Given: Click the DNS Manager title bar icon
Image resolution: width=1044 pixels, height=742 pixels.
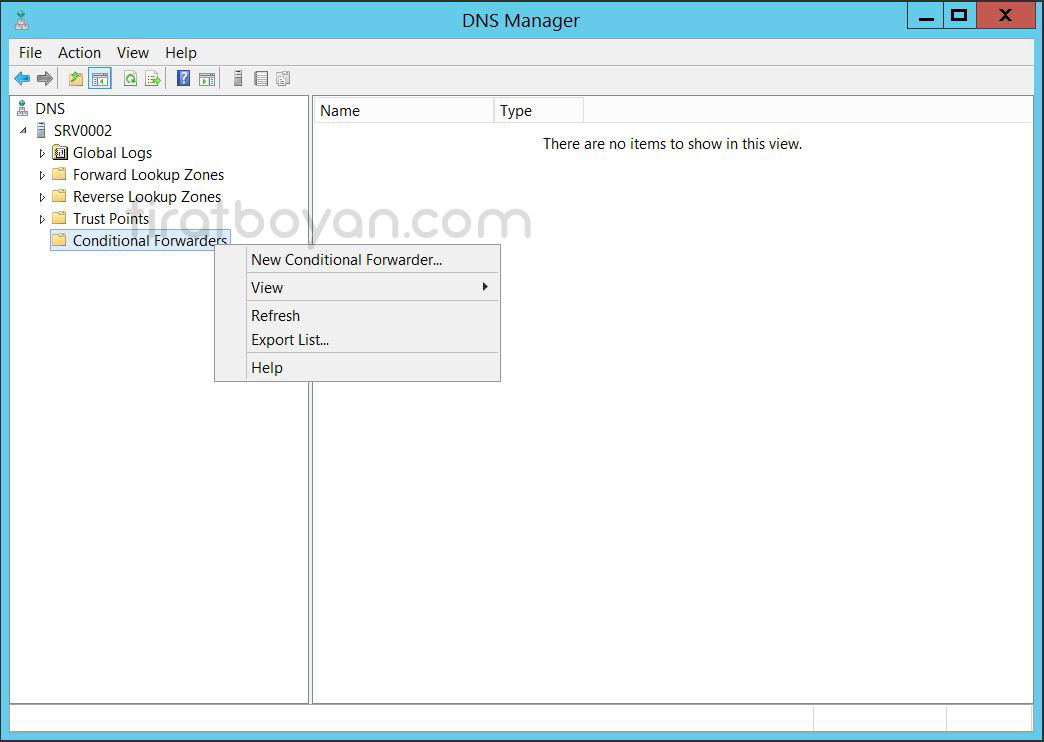Looking at the screenshot, I should coord(21,21).
